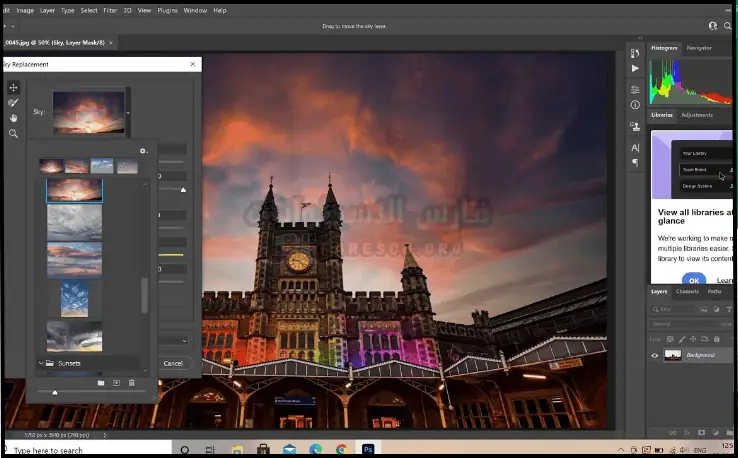This screenshot has height=458, width=738.
Task: Open the Character panel icon
Action: point(635,147)
